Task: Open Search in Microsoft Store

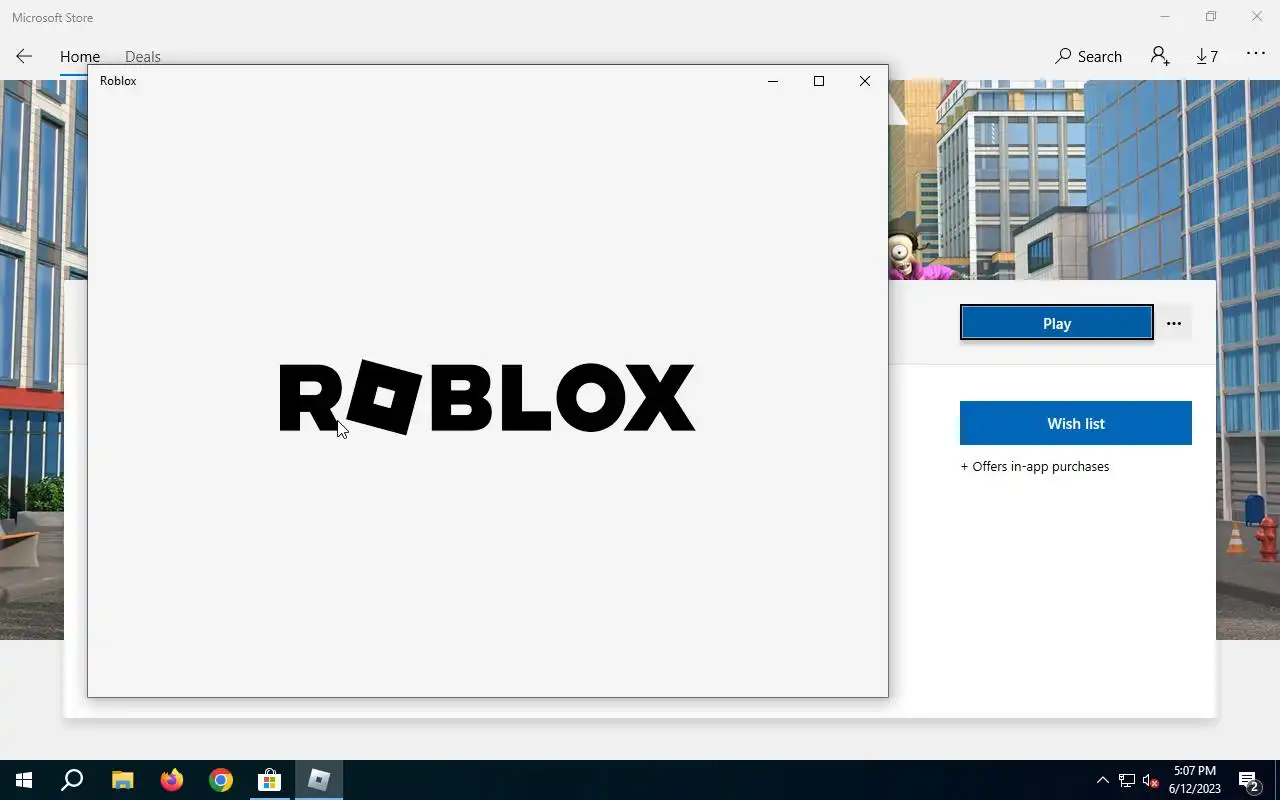Action: point(1088,57)
